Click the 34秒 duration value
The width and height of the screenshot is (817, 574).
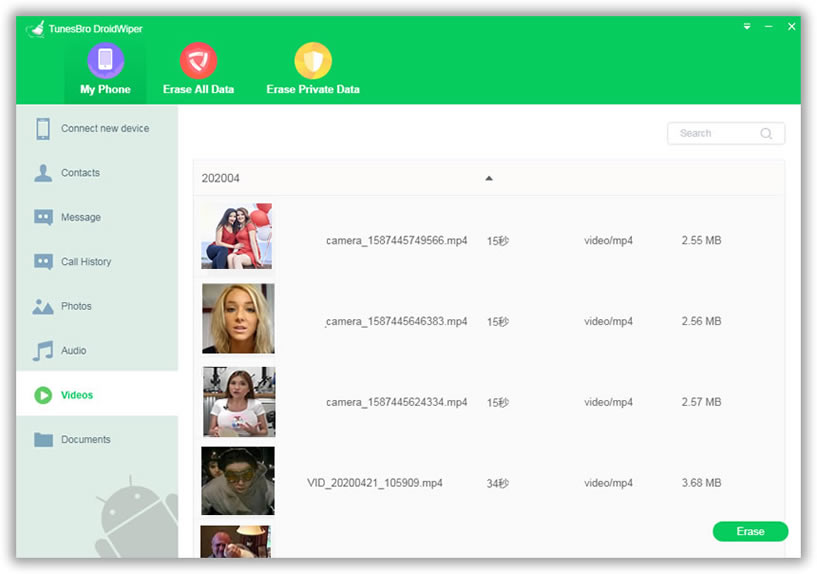498,483
